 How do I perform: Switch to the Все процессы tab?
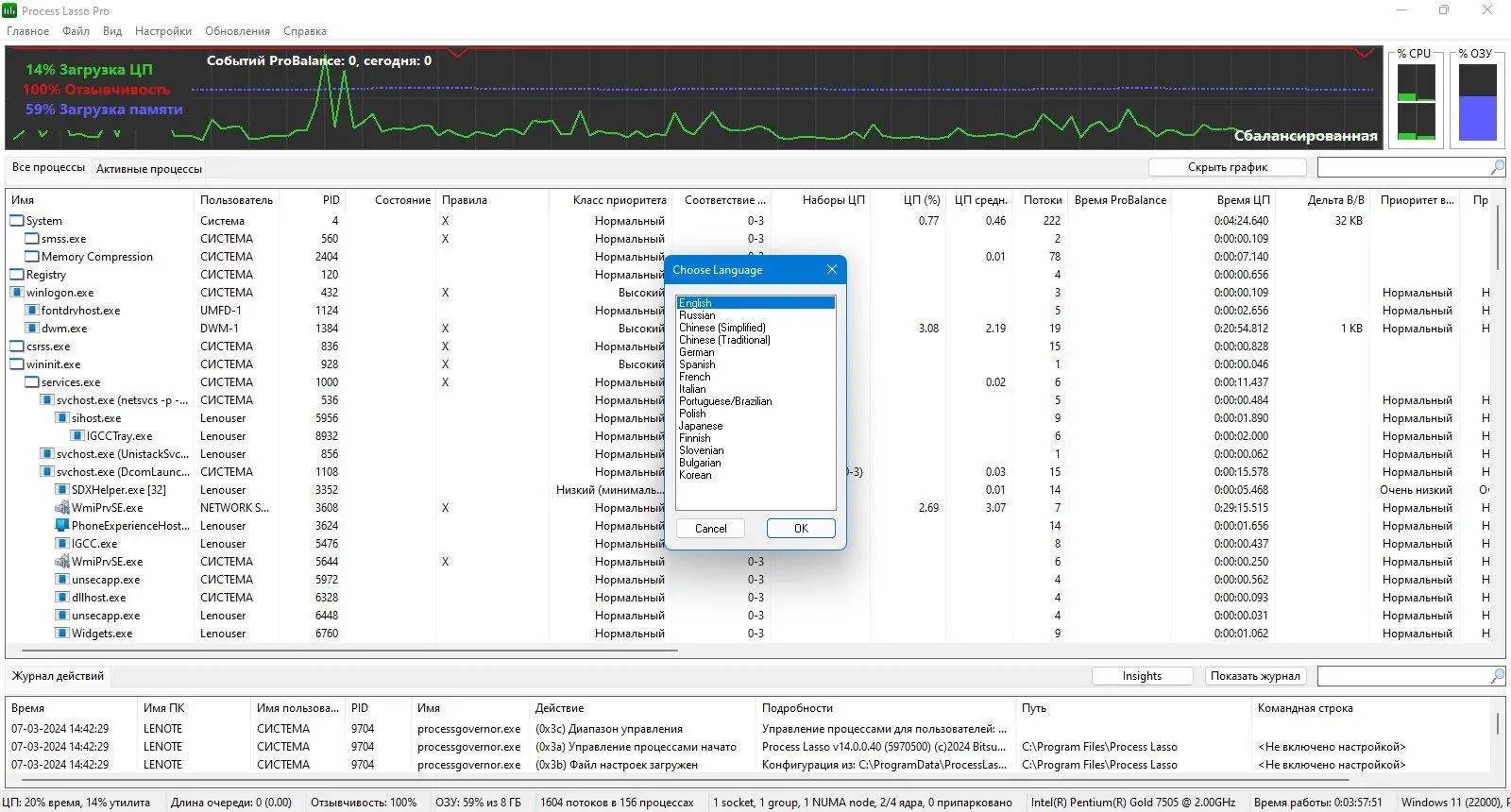pyautogui.click(x=48, y=167)
